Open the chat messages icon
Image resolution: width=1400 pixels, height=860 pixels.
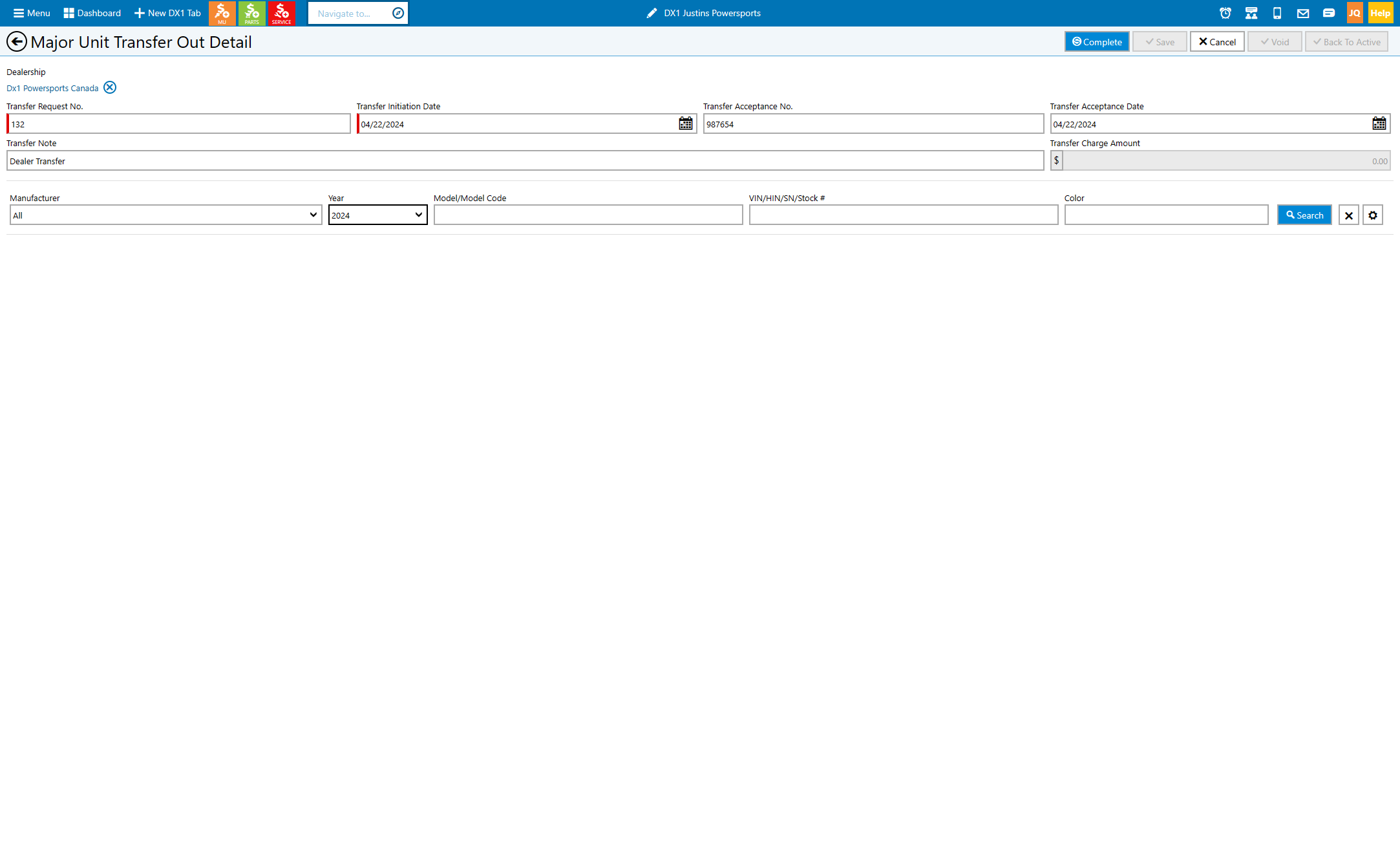pyautogui.click(x=1329, y=13)
